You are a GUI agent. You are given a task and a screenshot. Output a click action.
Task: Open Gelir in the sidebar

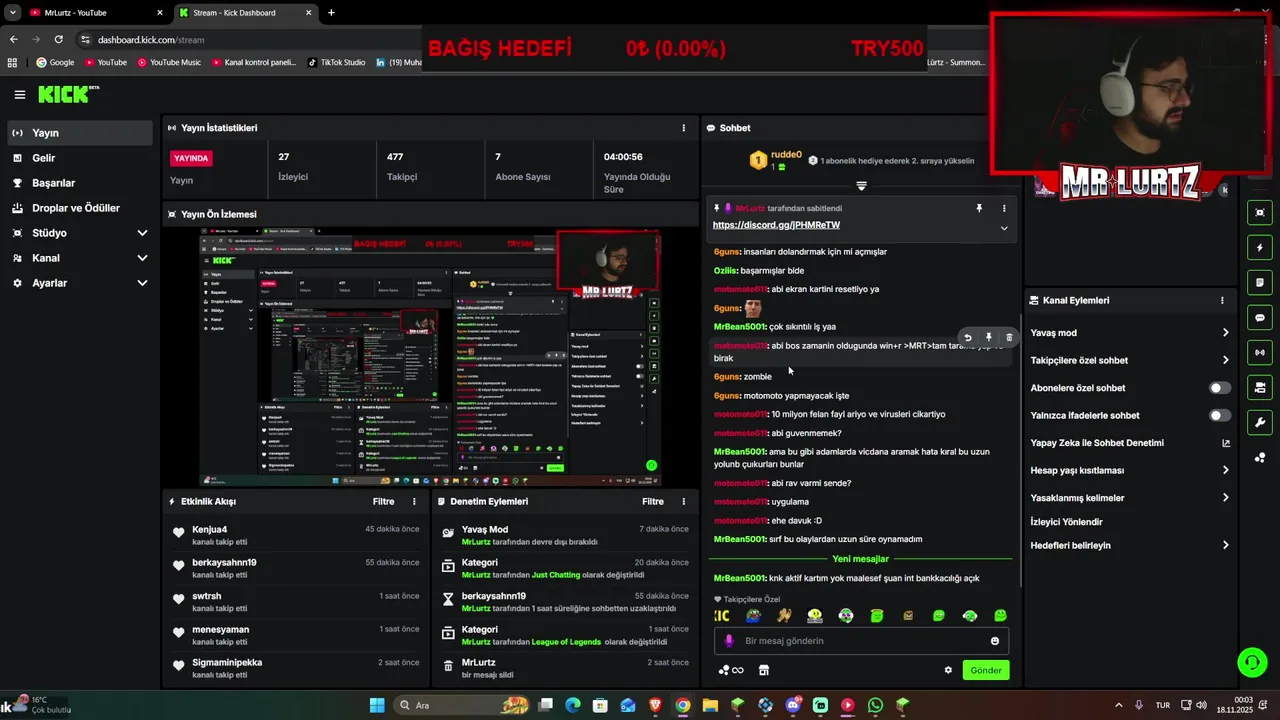click(x=80, y=158)
